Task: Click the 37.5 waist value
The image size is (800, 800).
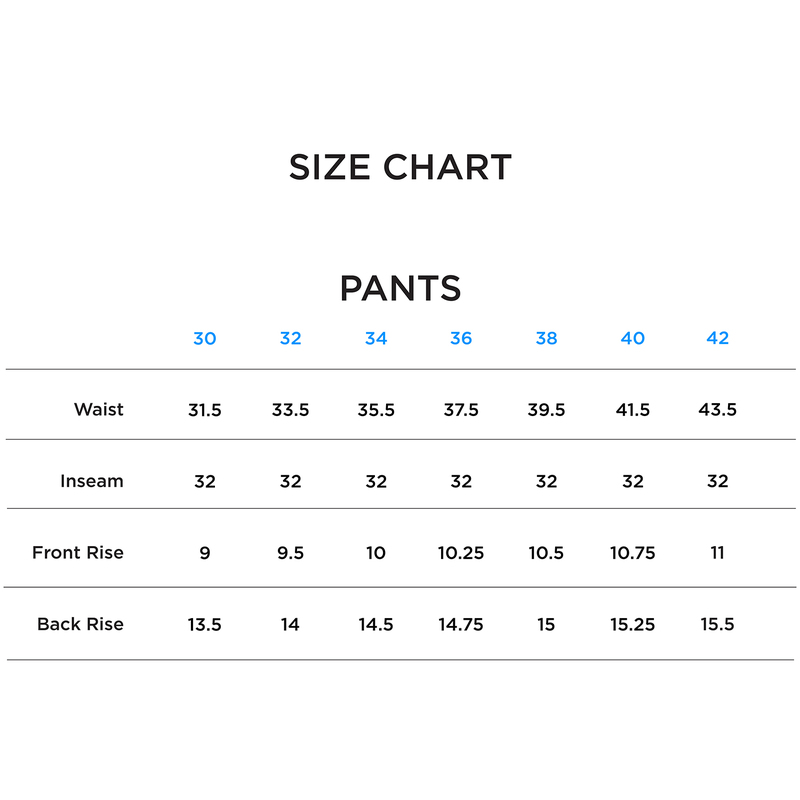Action: pyautogui.click(x=461, y=410)
